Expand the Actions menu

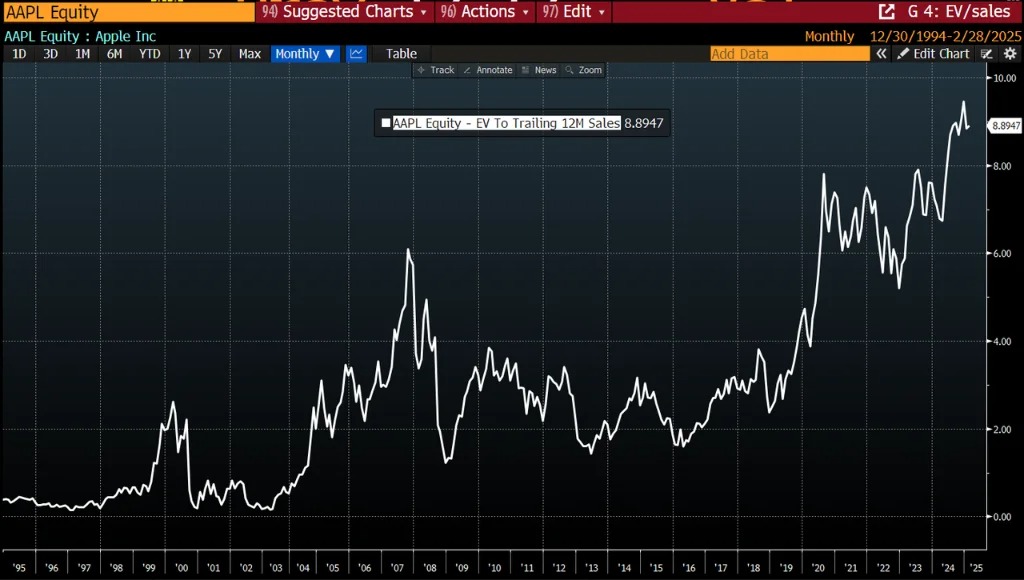pyautogui.click(x=487, y=12)
